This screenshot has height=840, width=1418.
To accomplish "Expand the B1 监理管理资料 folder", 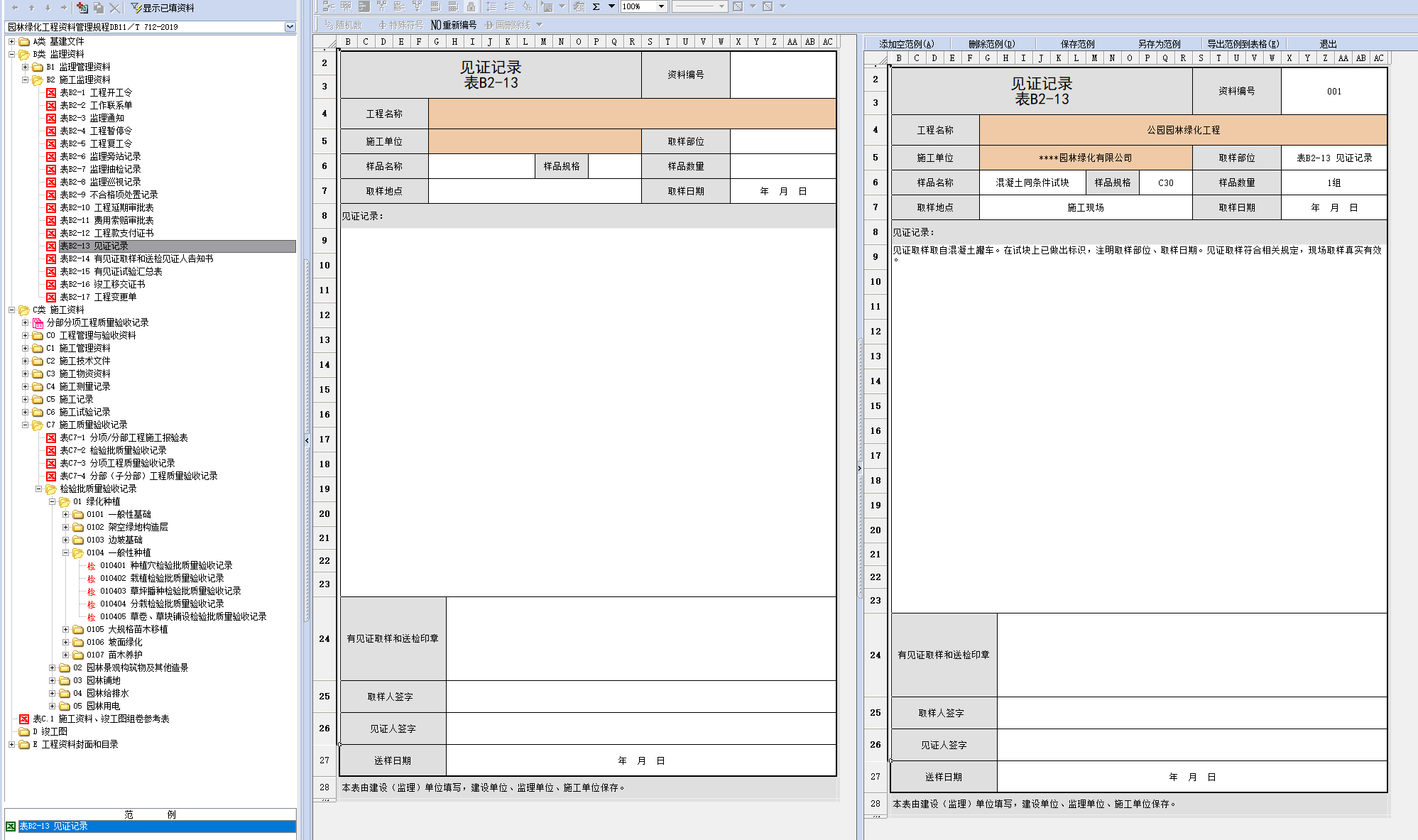I will [x=25, y=67].
